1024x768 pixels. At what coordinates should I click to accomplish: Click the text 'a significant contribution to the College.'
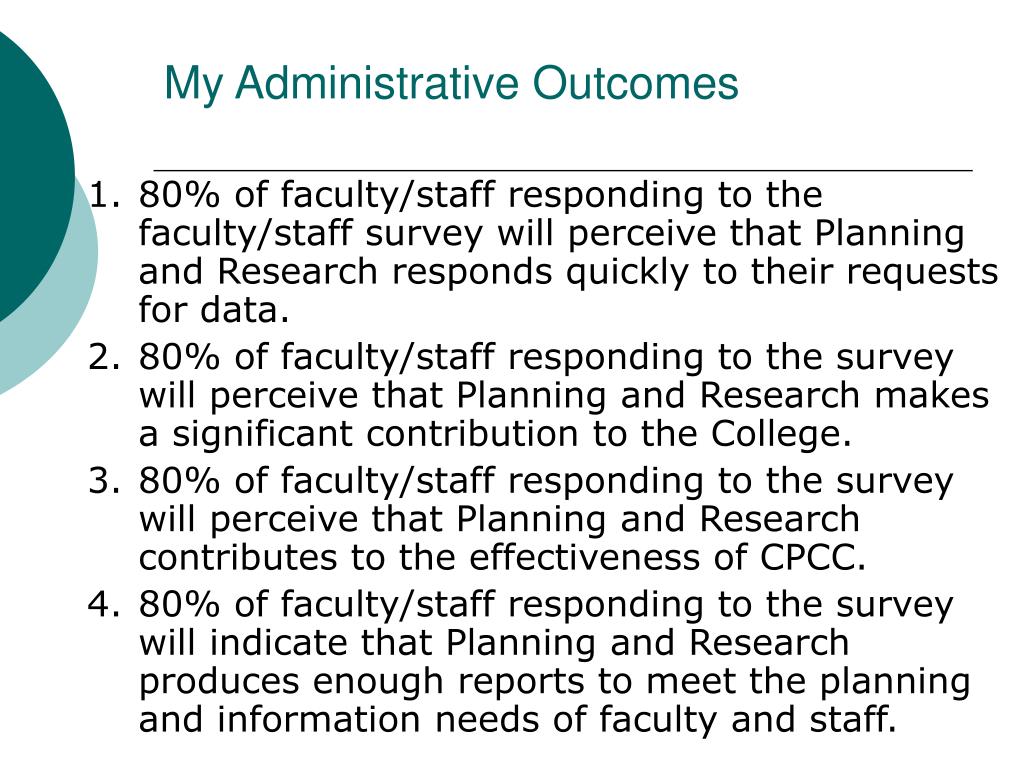coord(495,435)
